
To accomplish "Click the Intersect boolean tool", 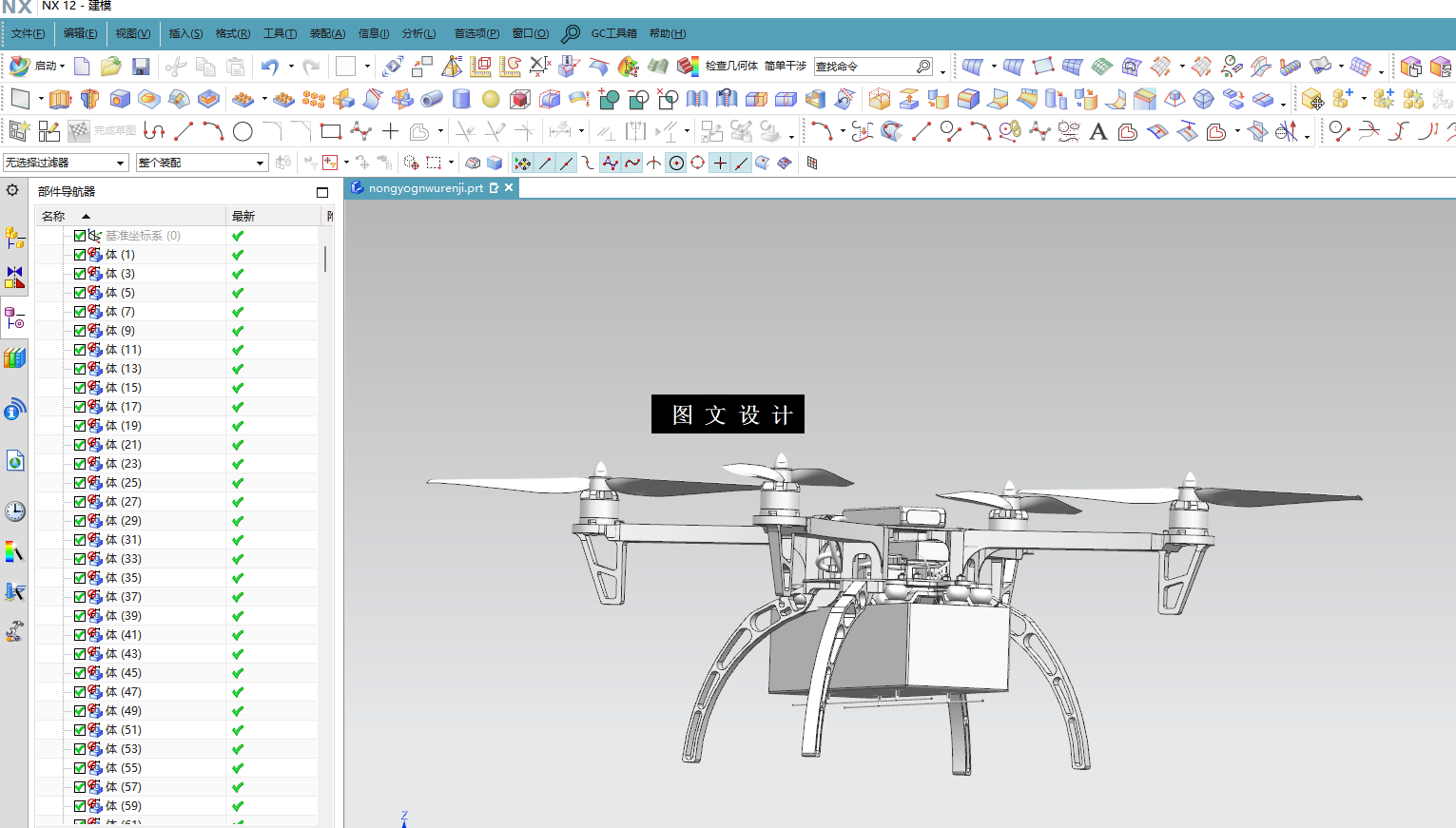I will point(669,99).
